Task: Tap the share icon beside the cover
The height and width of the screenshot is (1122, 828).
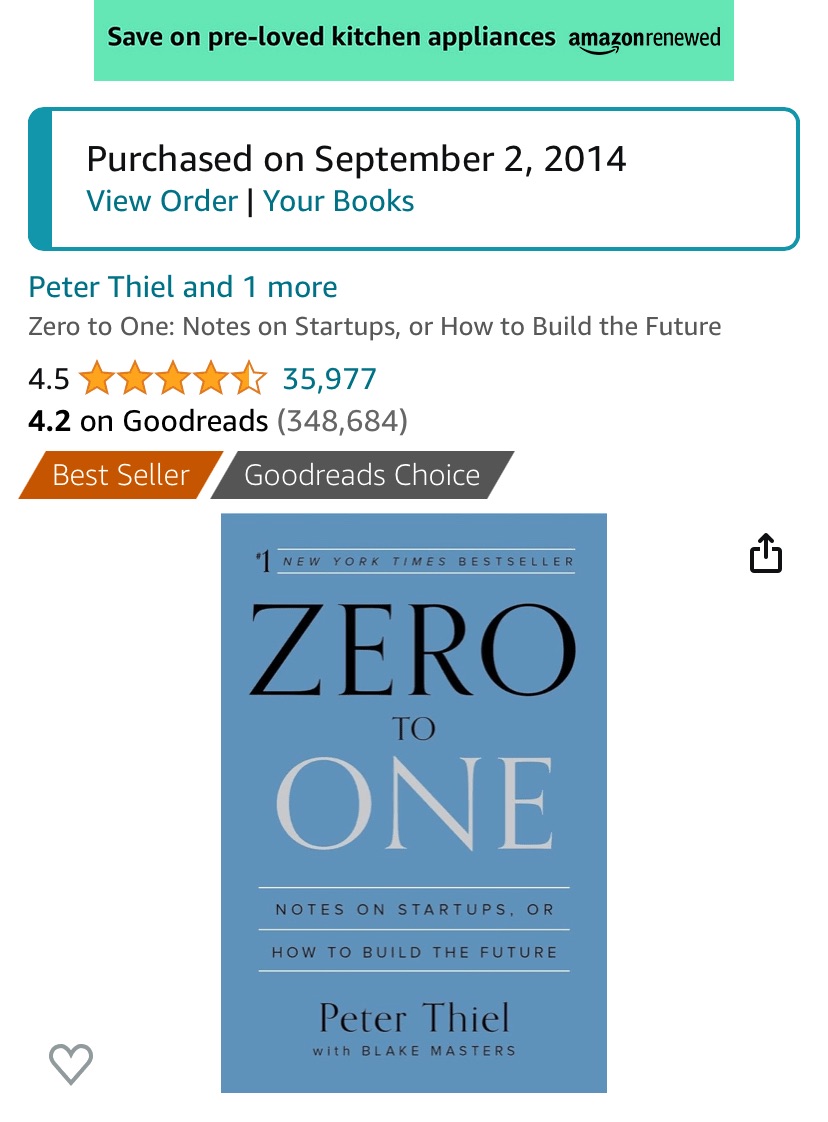Action: (765, 553)
